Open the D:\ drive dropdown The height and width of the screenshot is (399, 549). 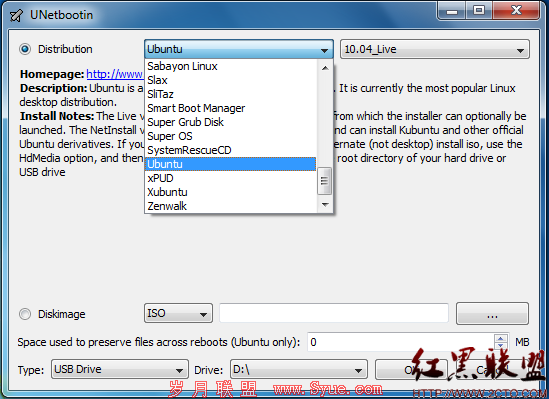[x=299, y=369]
